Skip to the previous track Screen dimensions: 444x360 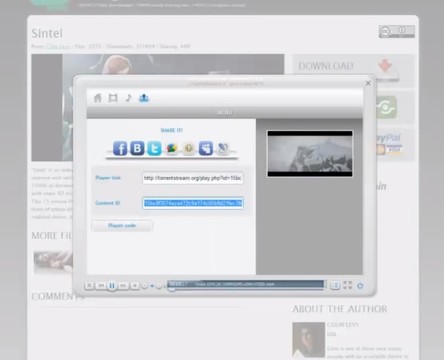[101, 286]
